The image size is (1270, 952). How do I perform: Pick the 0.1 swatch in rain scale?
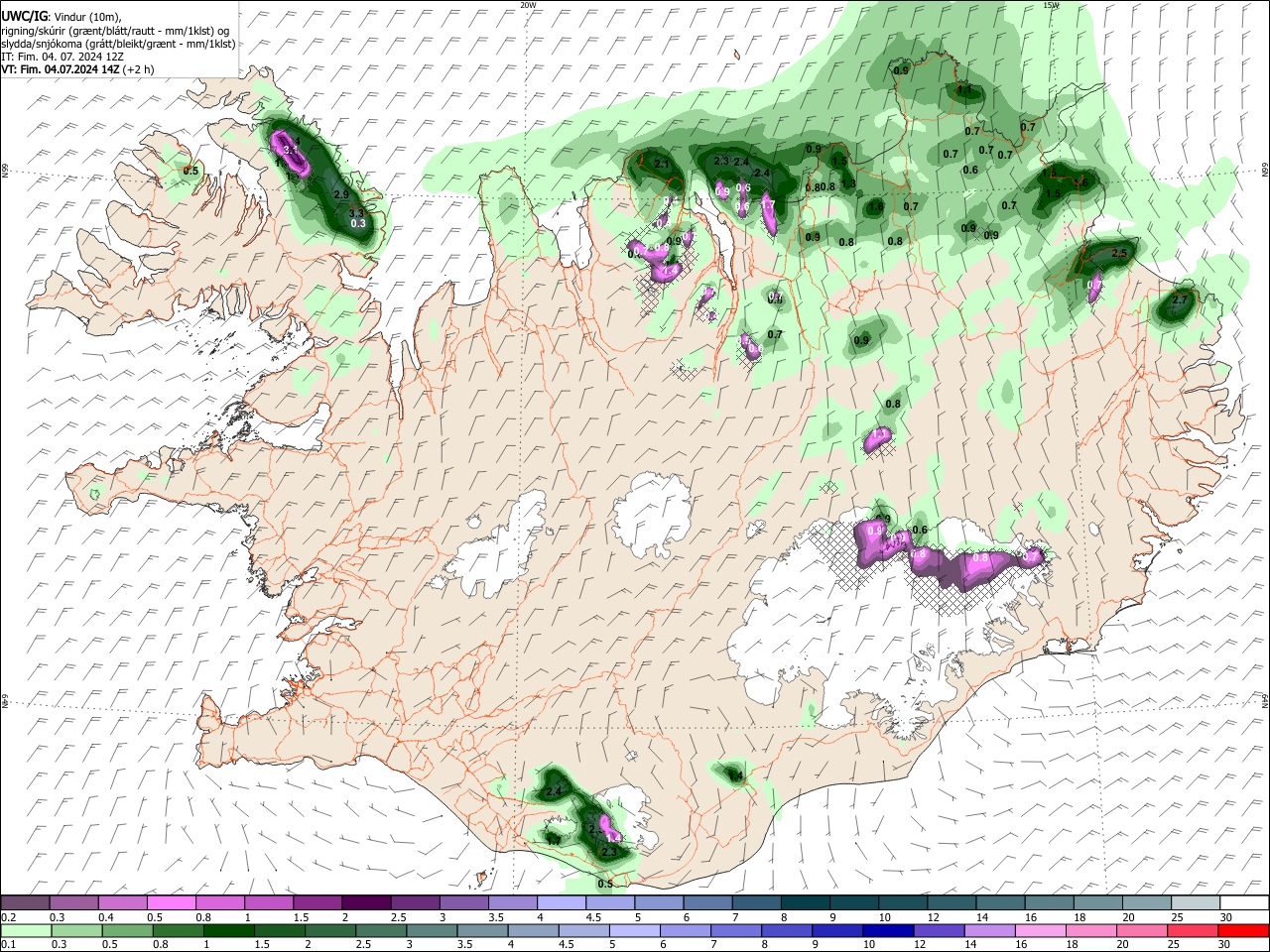(25, 930)
